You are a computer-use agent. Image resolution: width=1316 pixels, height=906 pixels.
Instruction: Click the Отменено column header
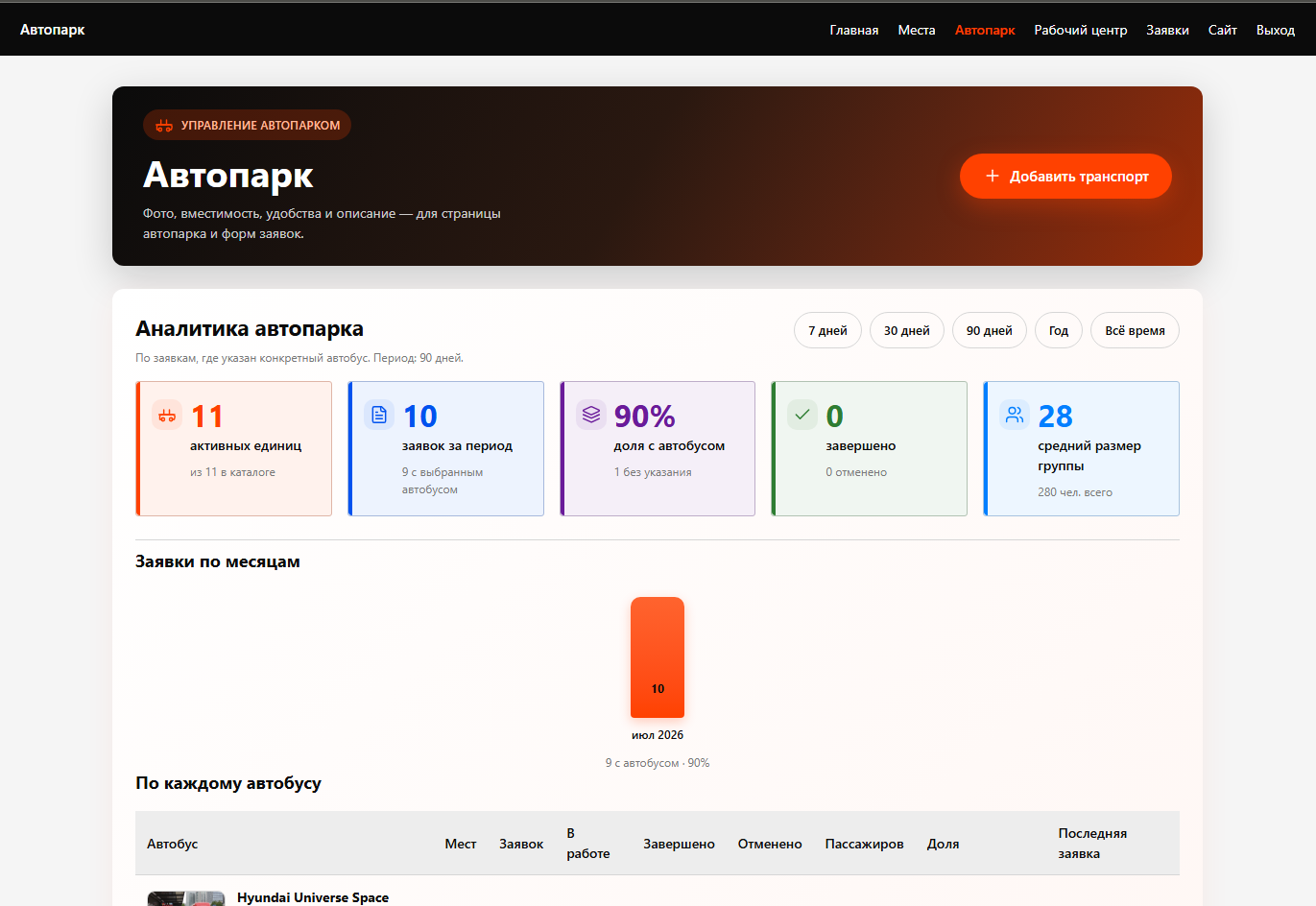[x=770, y=844]
